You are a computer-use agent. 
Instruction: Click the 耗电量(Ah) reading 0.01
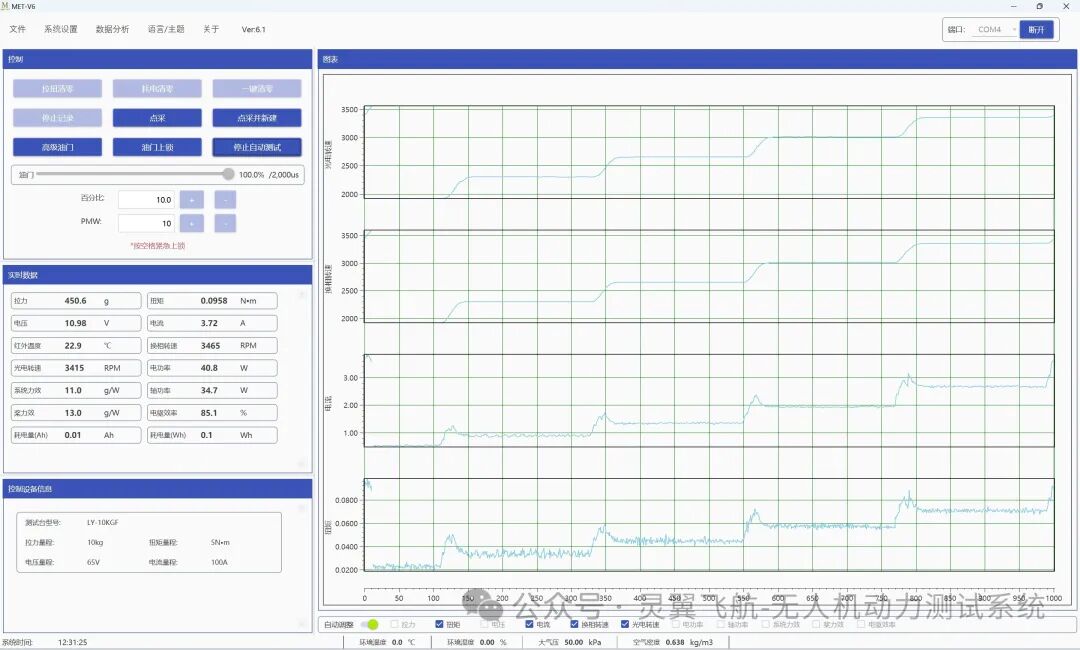click(72, 435)
